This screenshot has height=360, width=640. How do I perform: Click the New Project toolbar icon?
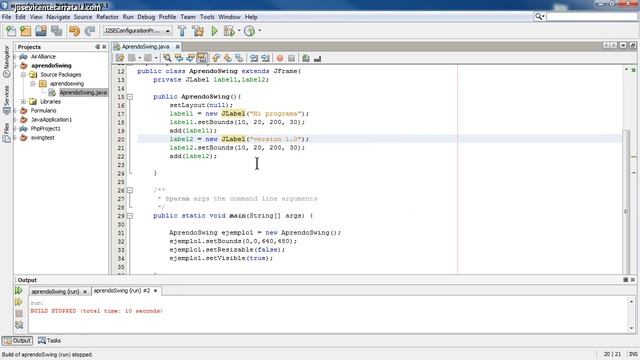(26, 31)
